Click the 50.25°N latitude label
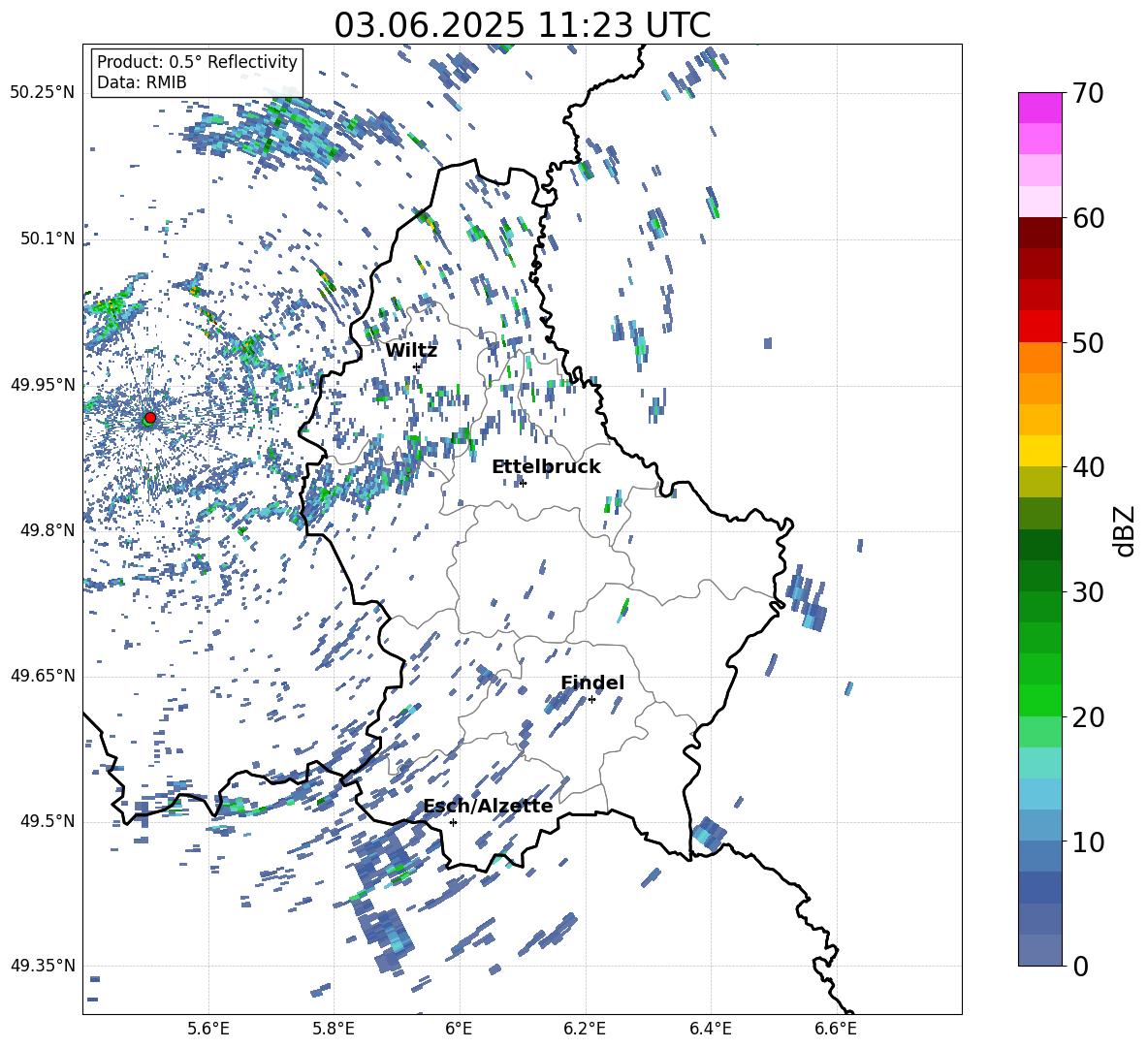The height and width of the screenshot is (1048, 1148). coord(43,93)
